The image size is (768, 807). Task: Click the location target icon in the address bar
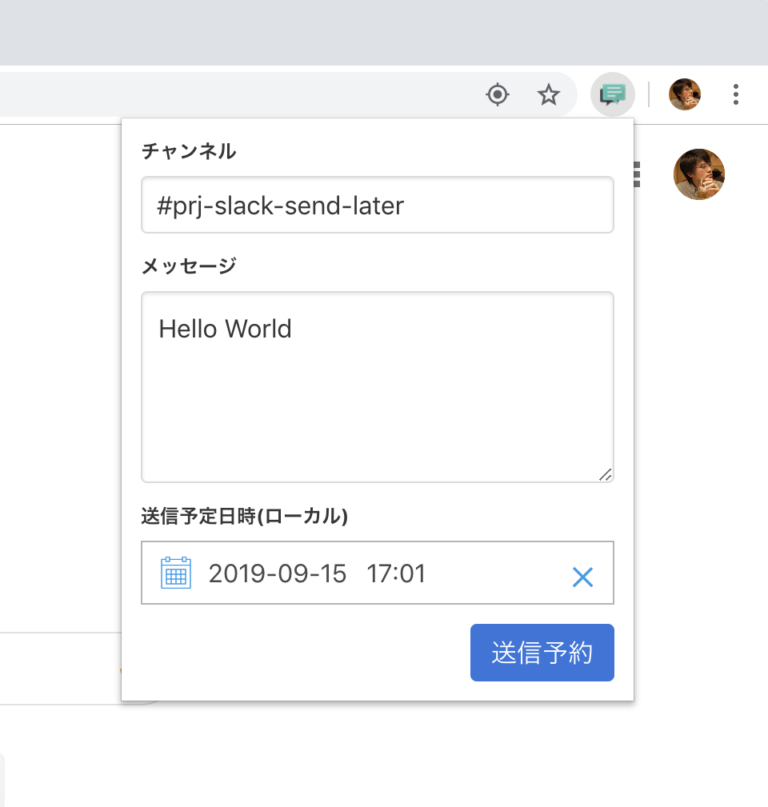(x=497, y=93)
